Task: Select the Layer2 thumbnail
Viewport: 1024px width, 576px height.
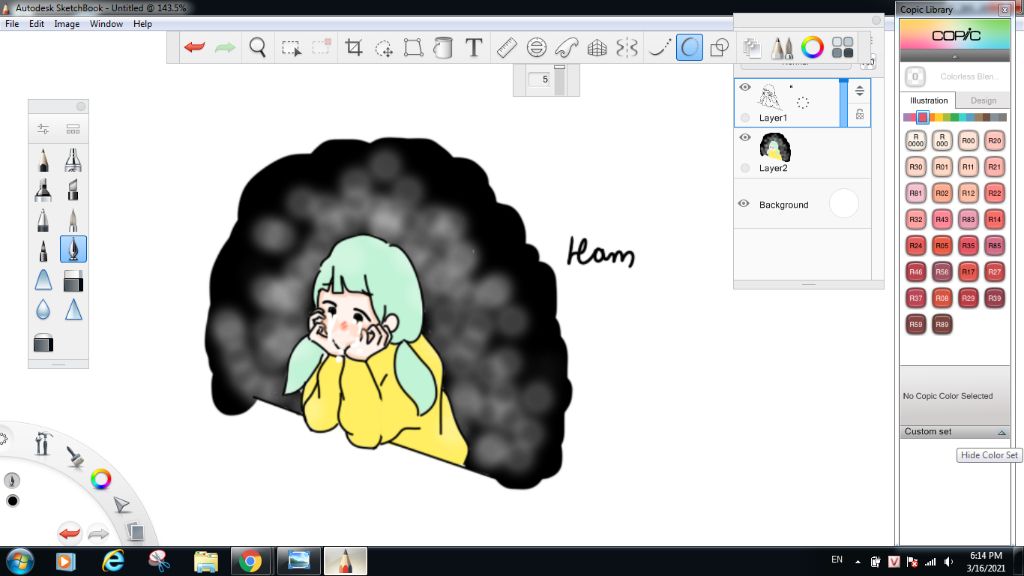Action: (775, 147)
